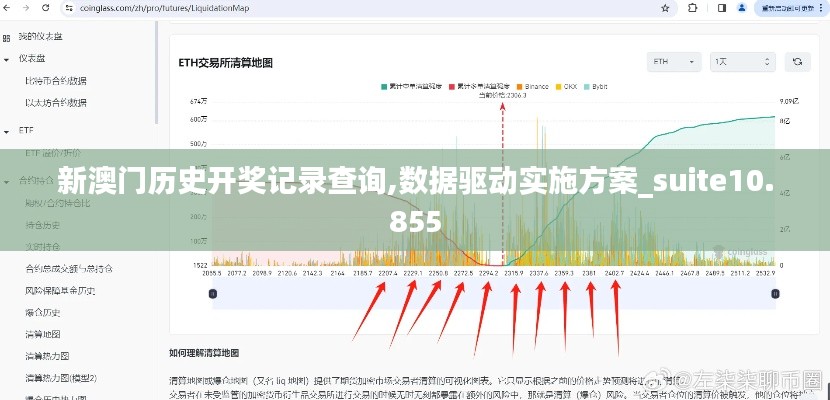Toggle the Bybit legend series

tap(596, 86)
